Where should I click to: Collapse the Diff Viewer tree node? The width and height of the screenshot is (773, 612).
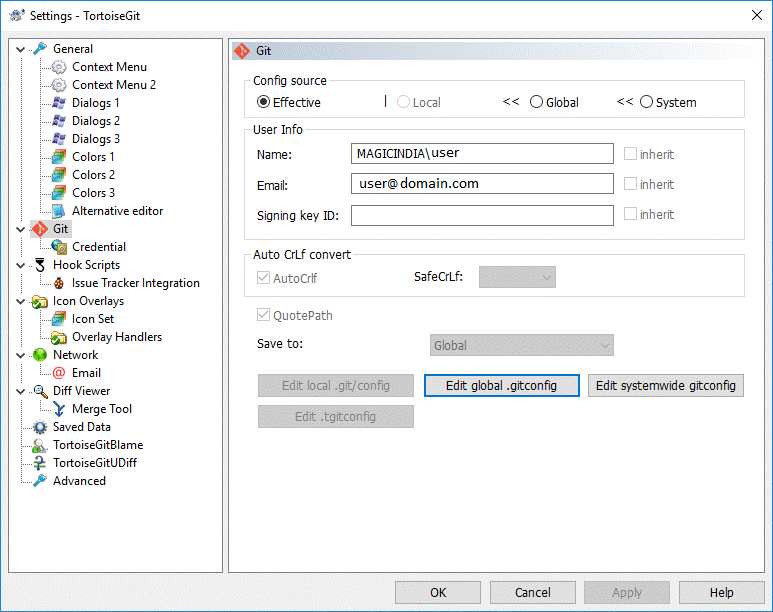coord(21,392)
